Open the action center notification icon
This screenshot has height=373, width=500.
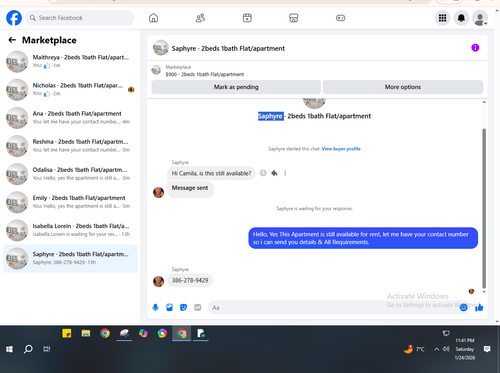coord(487,349)
